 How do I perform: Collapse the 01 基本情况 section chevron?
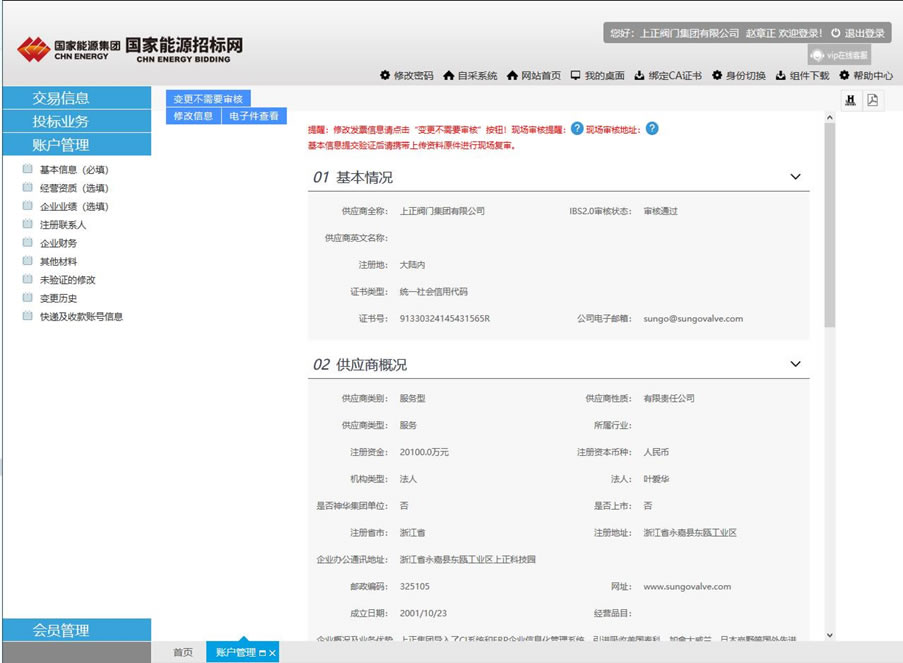tap(795, 176)
